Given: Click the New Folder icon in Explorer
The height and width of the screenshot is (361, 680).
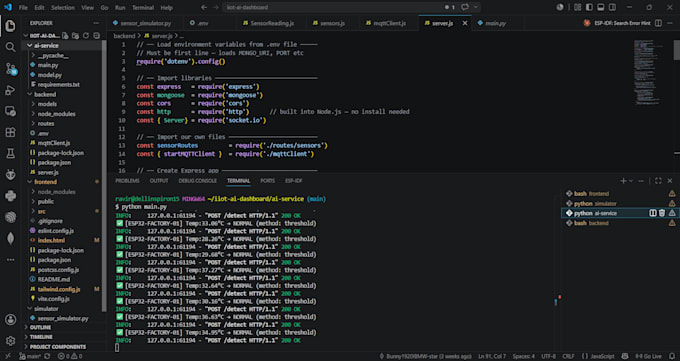Looking at the screenshot, I should [x=75, y=36].
